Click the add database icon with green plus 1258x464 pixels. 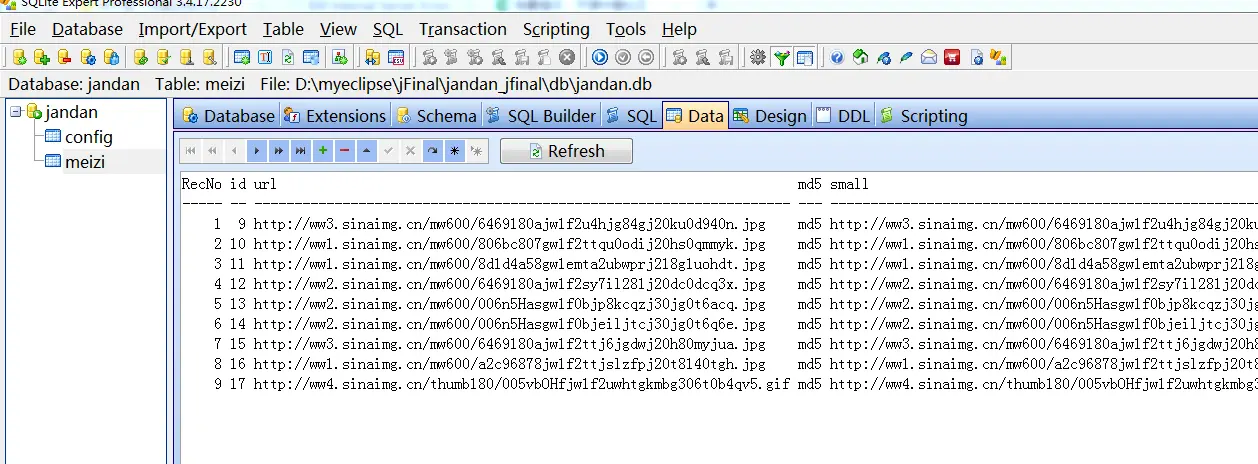click(41, 57)
